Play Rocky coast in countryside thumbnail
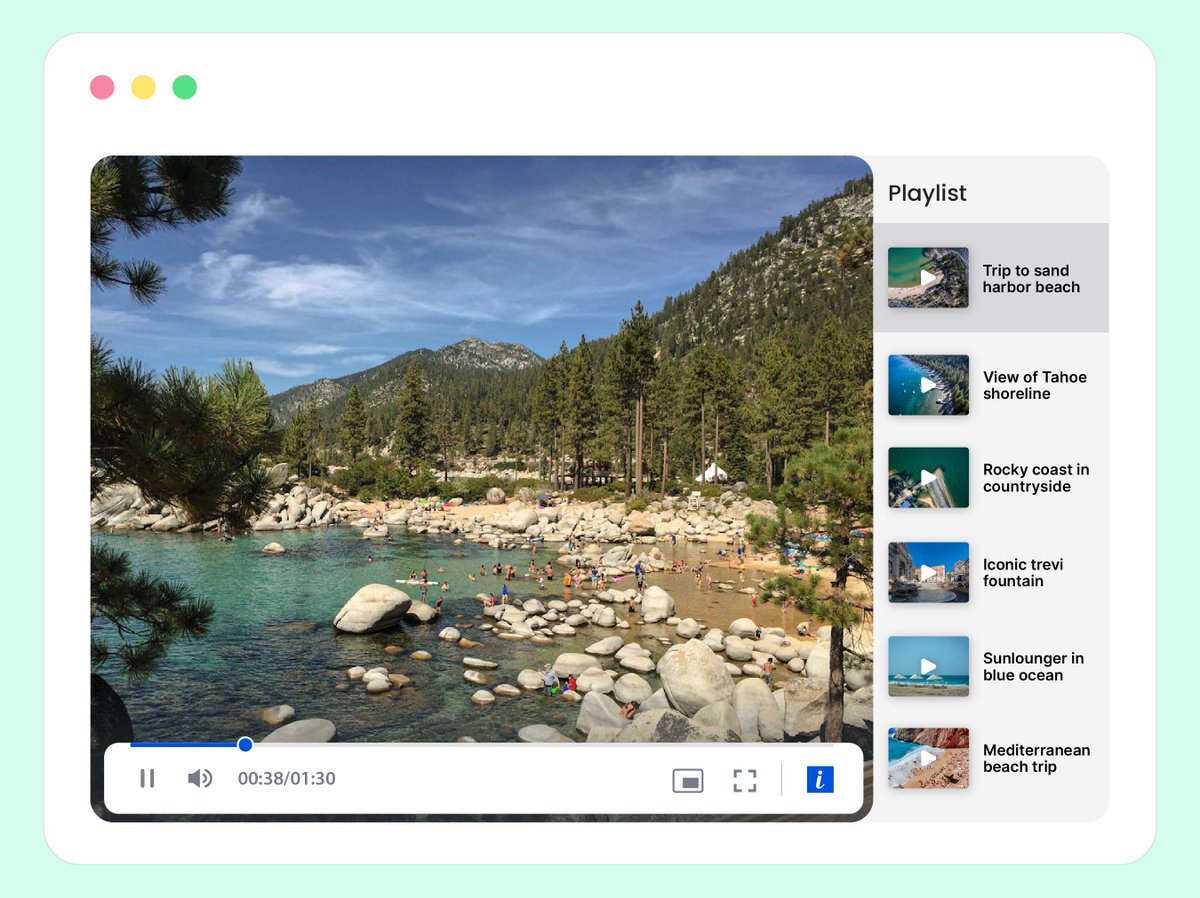1200x898 pixels. tap(928, 477)
